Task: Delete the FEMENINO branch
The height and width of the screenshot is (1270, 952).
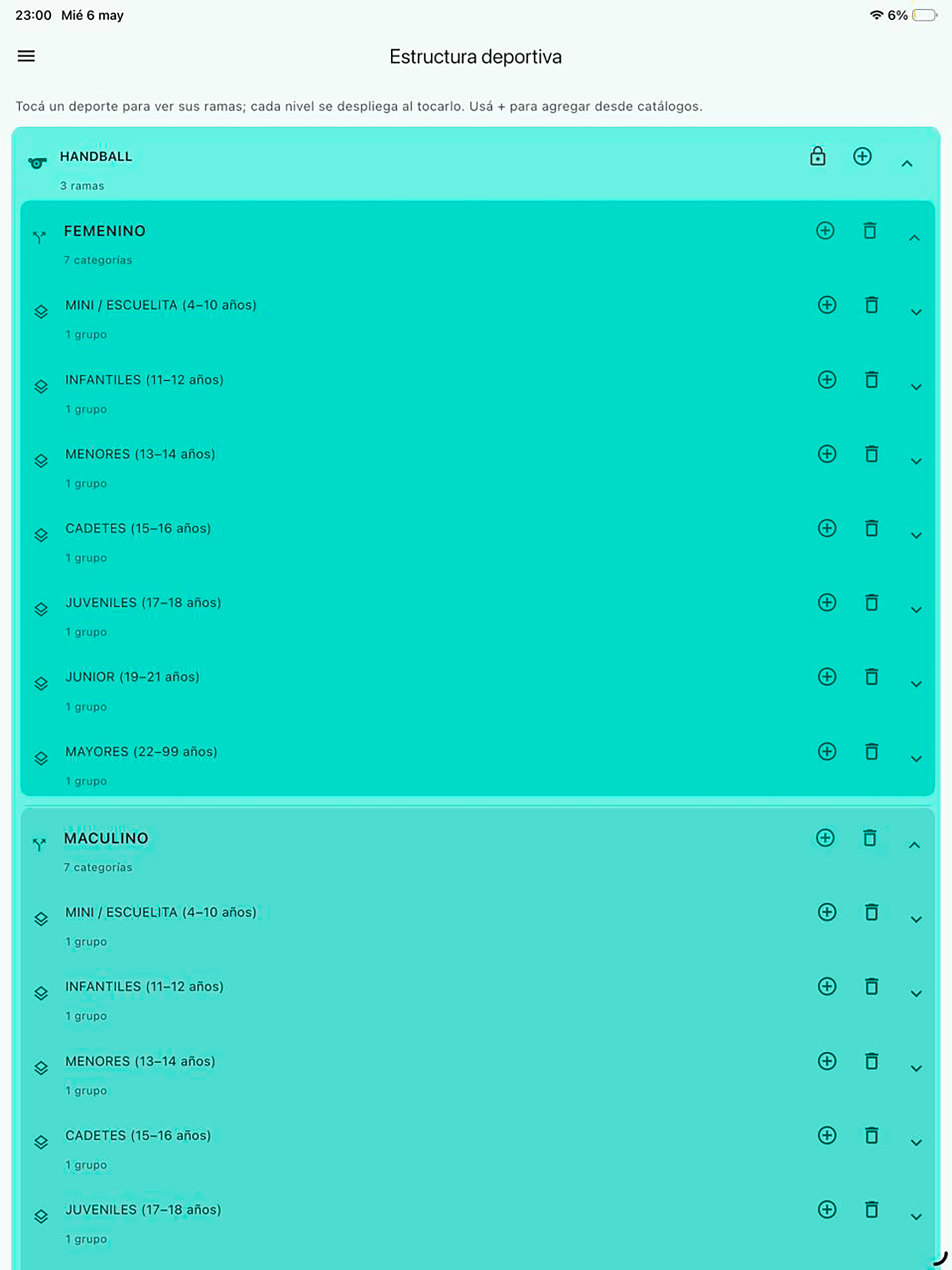Action: [870, 231]
